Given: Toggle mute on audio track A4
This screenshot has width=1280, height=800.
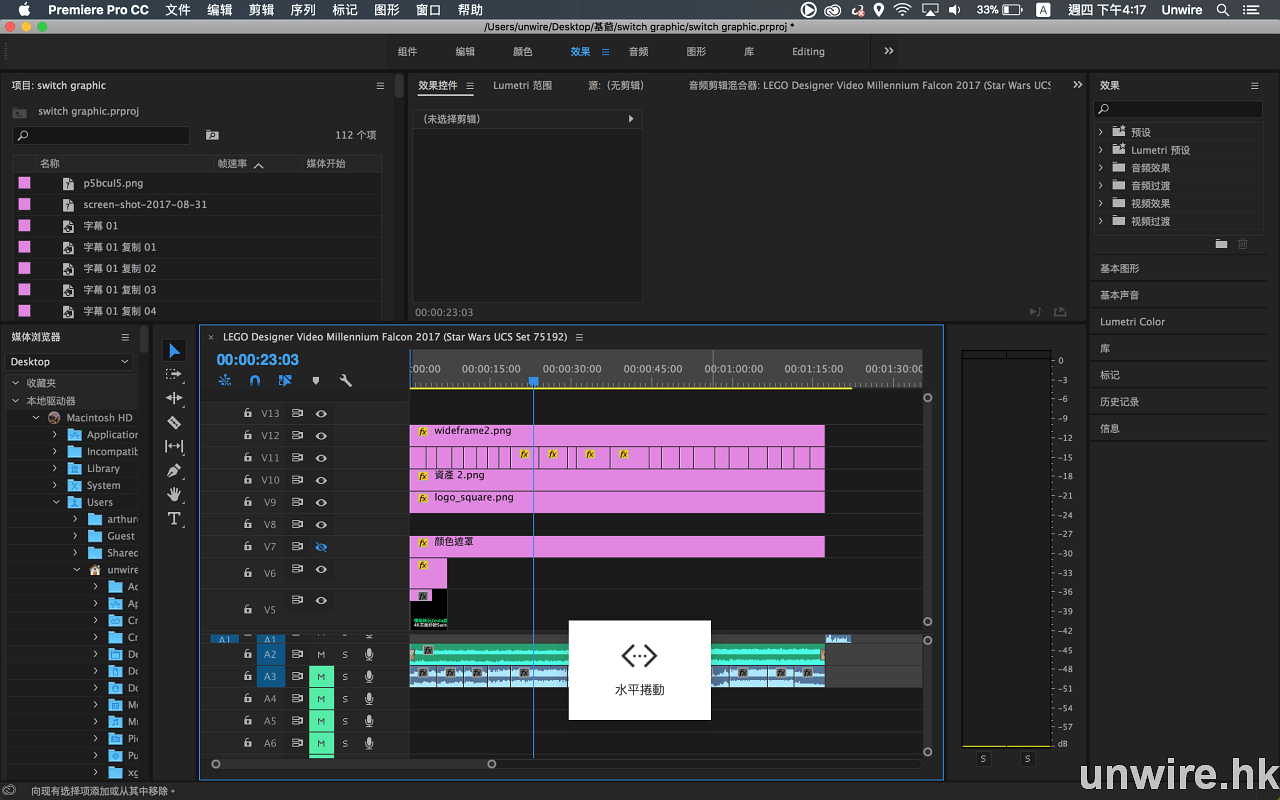Looking at the screenshot, I should click(321, 699).
